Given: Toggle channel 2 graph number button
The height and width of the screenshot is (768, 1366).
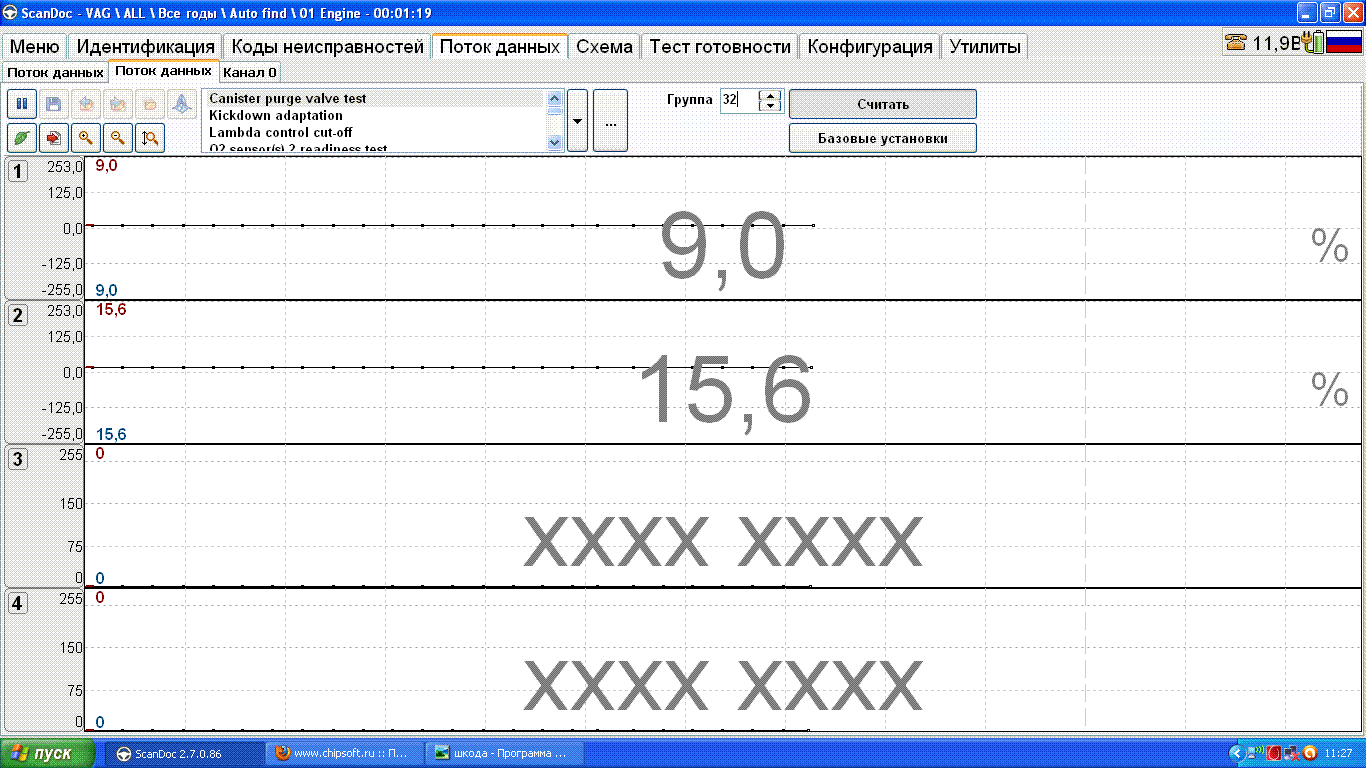Looking at the screenshot, I should coord(18,315).
